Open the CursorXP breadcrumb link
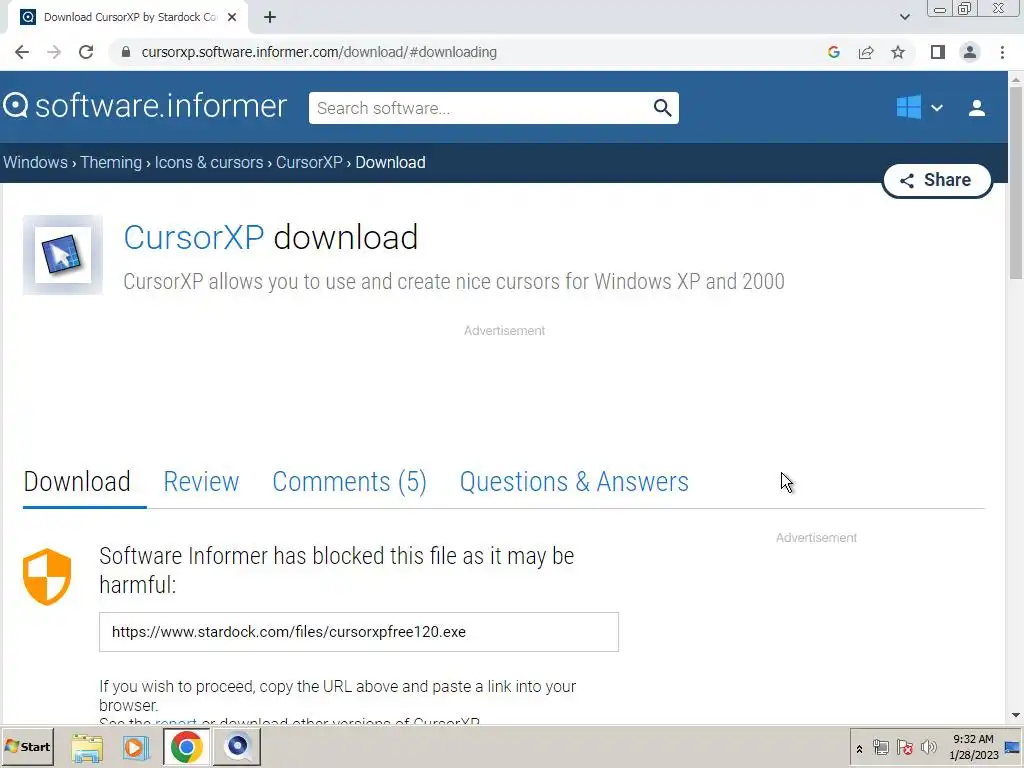1024x768 pixels. 309,163
